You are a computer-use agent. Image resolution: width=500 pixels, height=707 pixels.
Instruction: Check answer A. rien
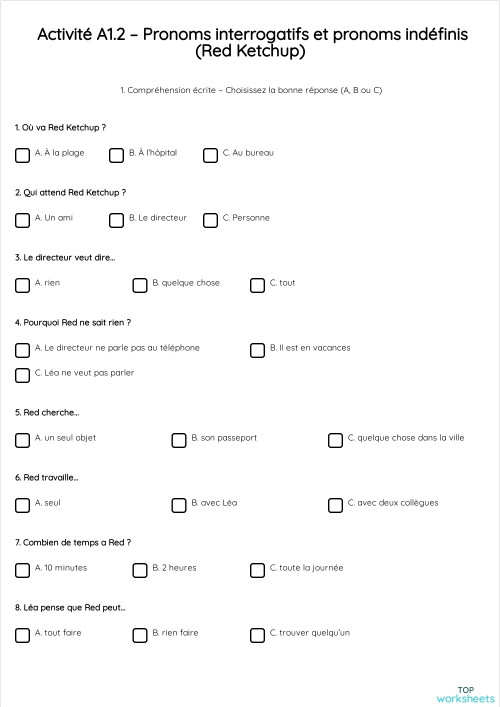(x=23, y=285)
